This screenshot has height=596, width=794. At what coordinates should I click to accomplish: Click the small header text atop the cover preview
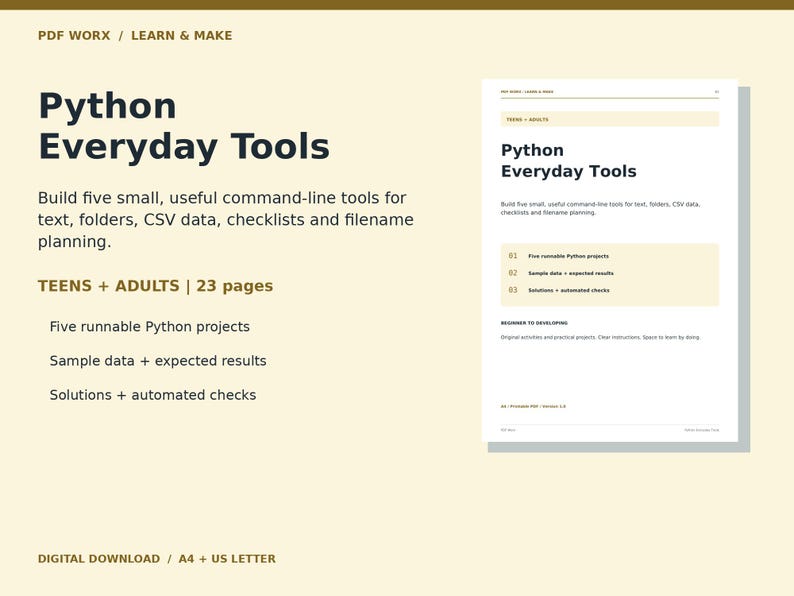[x=527, y=92]
